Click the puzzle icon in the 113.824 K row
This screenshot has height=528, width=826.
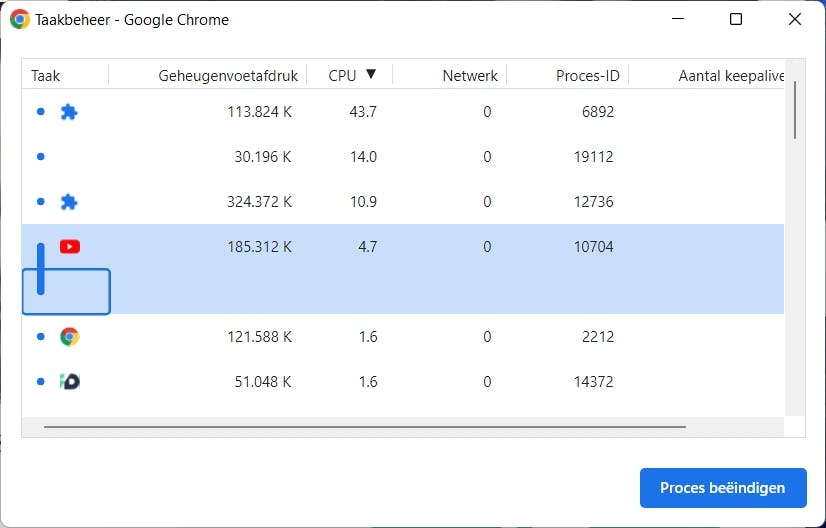69,112
